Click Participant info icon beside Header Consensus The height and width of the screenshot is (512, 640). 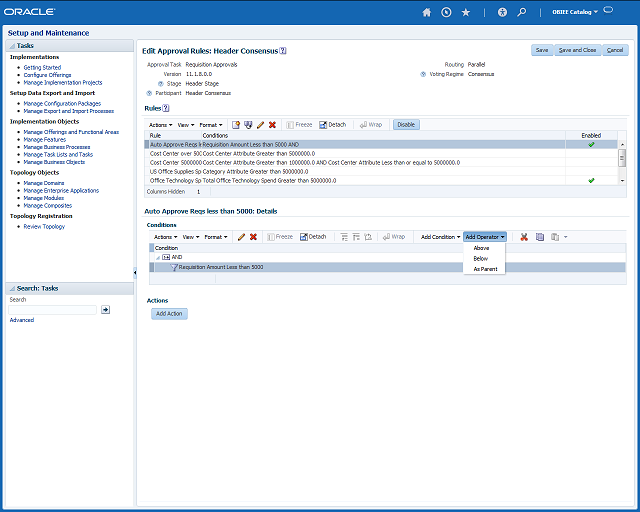[x=149, y=93]
